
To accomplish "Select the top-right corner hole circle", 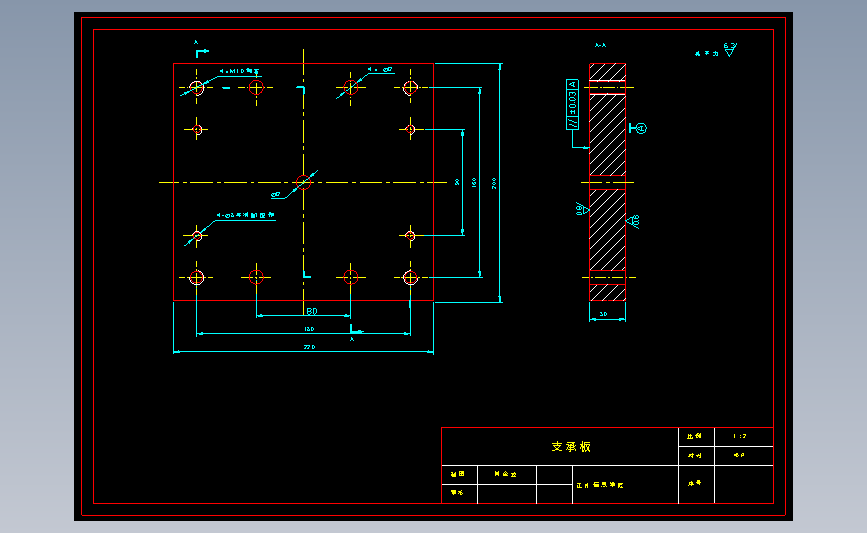I will (x=410, y=87).
